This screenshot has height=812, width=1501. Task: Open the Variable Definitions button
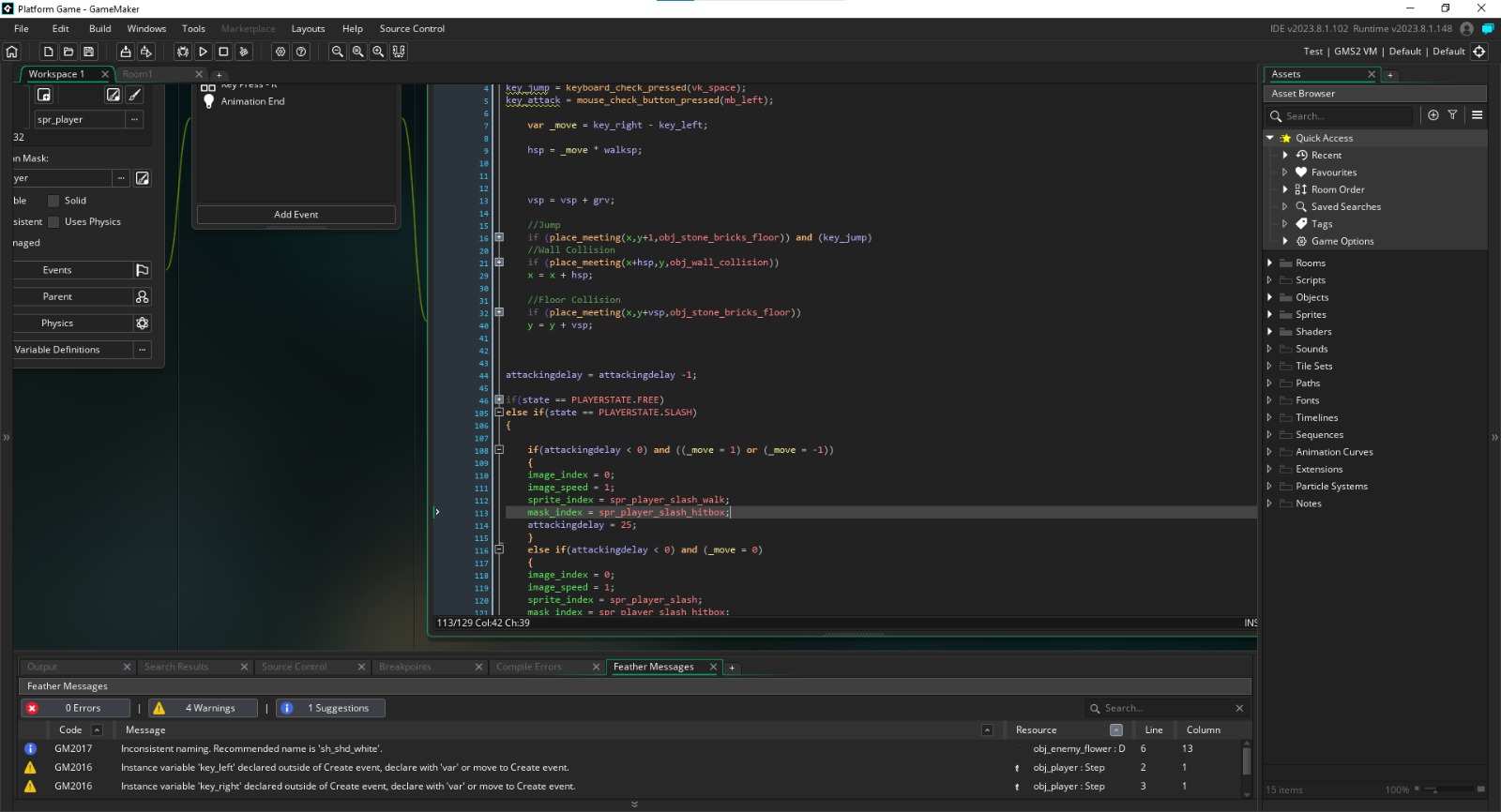tap(57, 350)
